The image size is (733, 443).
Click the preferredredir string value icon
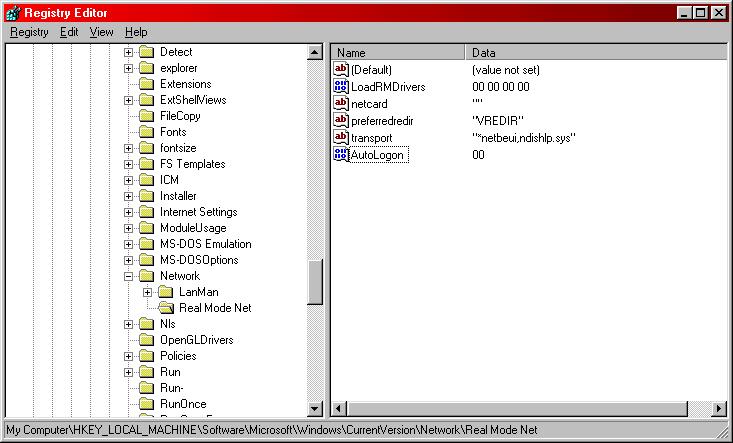tap(341, 121)
